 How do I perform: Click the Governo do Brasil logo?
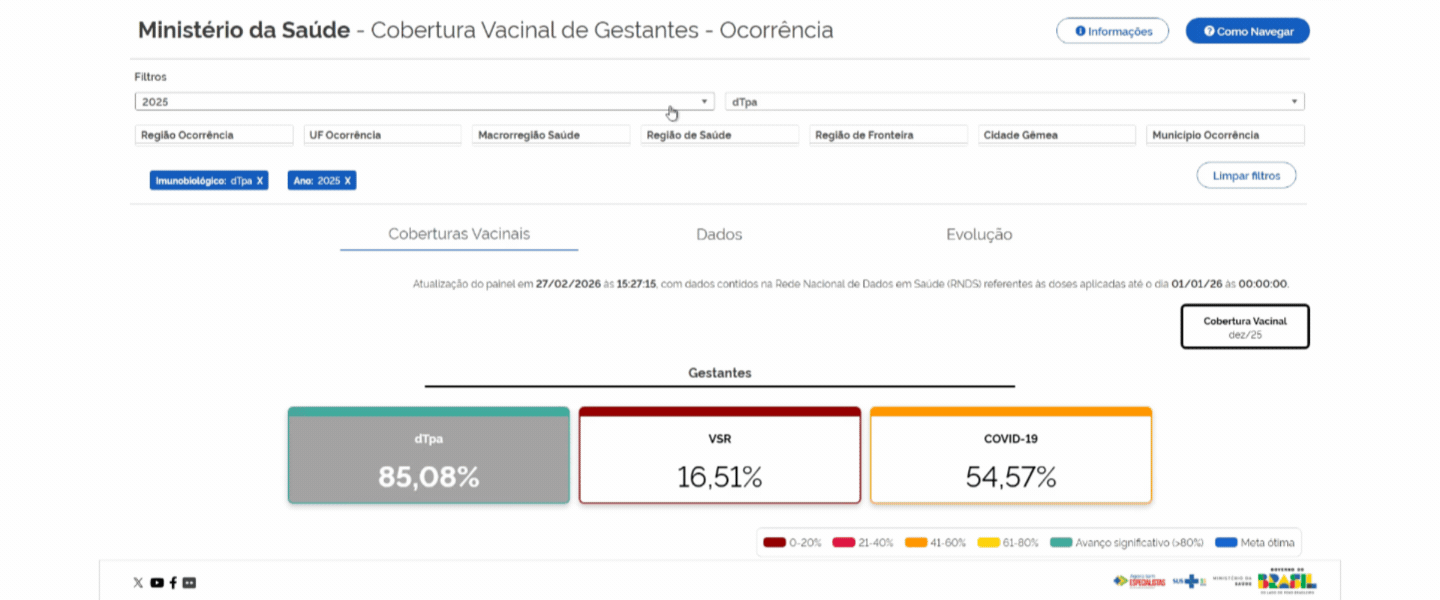(1287, 581)
